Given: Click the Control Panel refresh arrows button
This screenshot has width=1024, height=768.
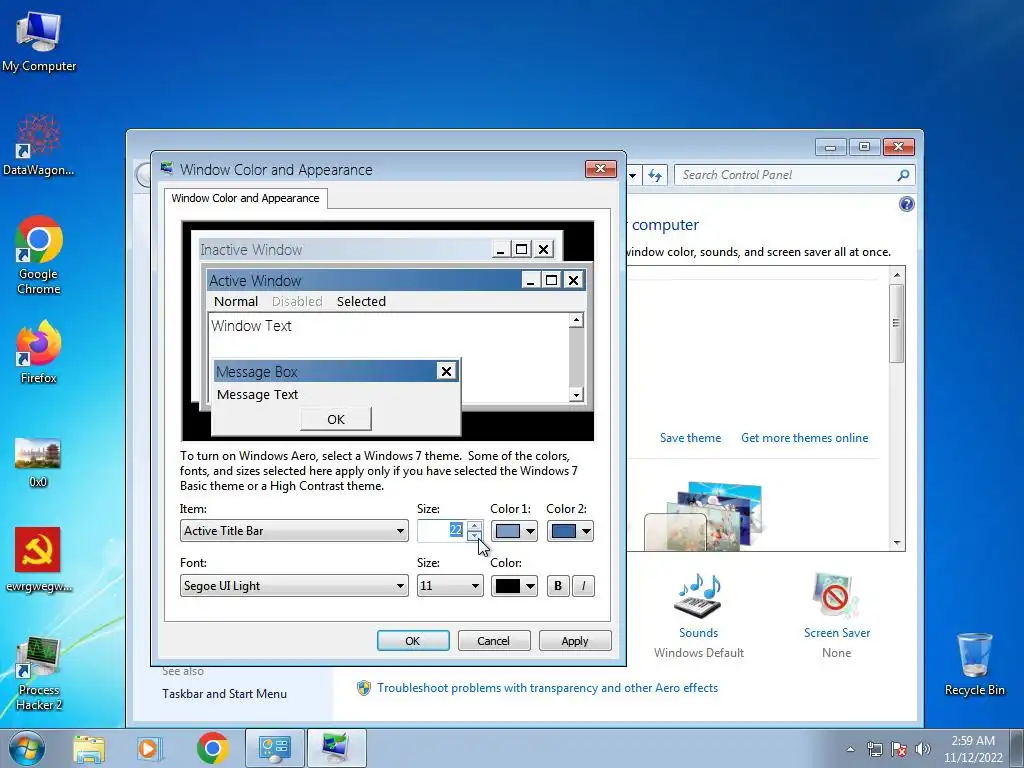Looking at the screenshot, I should pos(655,175).
